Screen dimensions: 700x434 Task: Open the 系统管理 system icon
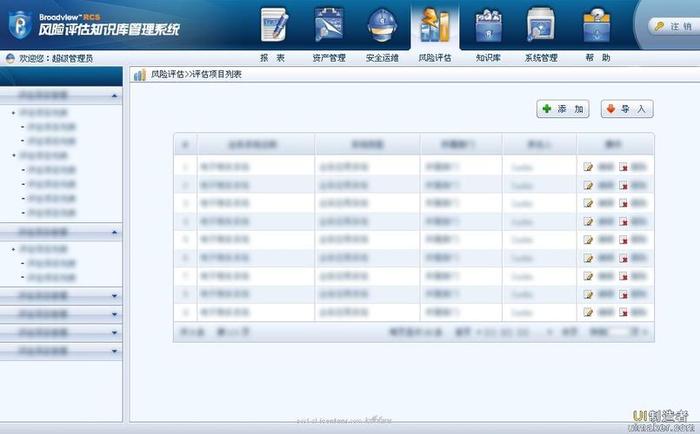(x=541, y=25)
